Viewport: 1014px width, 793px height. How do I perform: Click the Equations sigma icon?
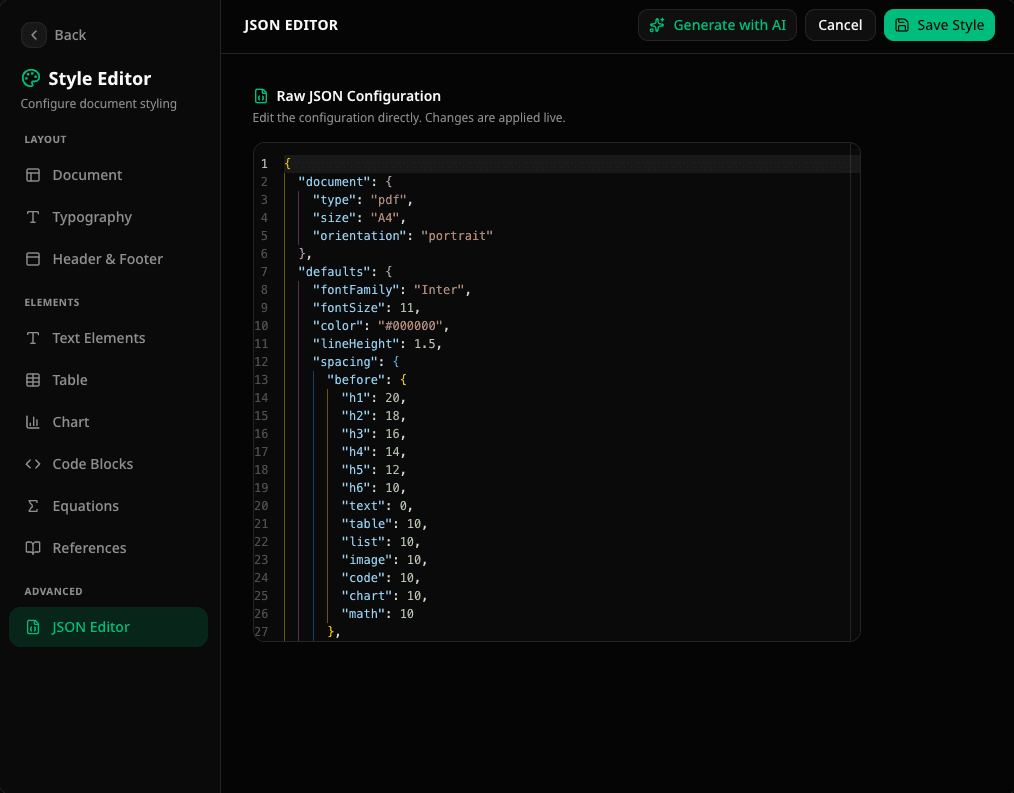33,506
